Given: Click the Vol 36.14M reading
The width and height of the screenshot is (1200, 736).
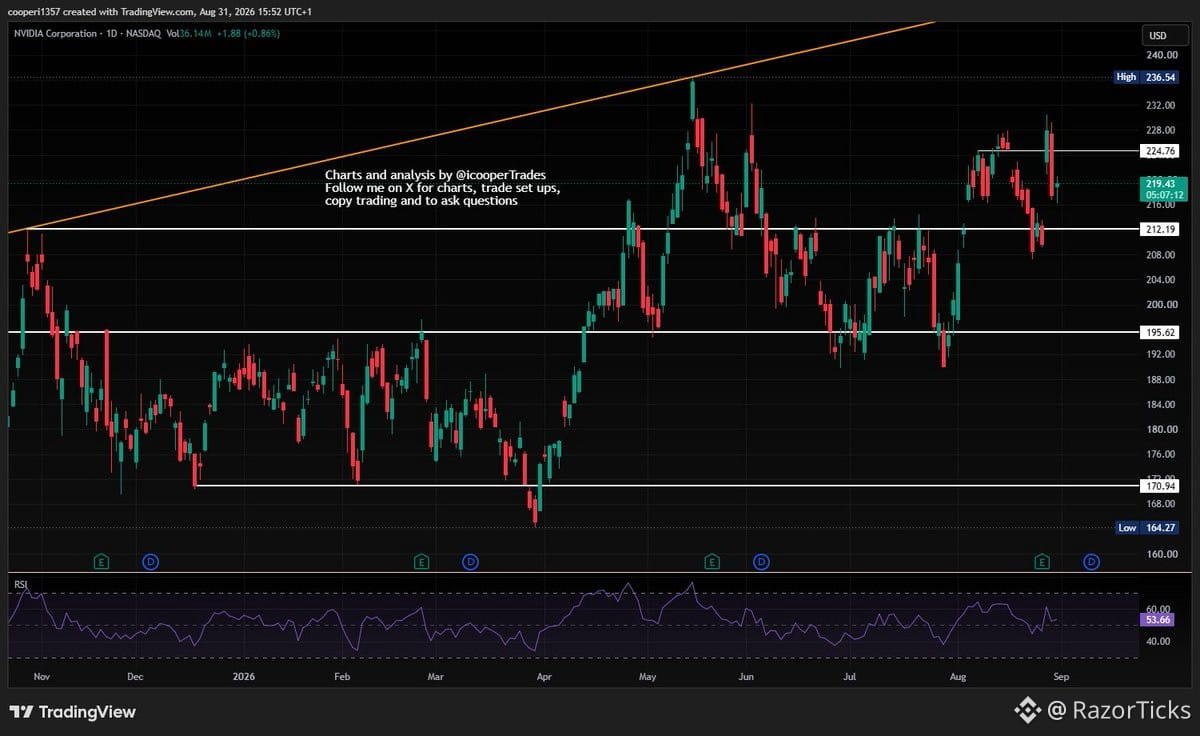Looking at the screenshot, I should point(187,33).
